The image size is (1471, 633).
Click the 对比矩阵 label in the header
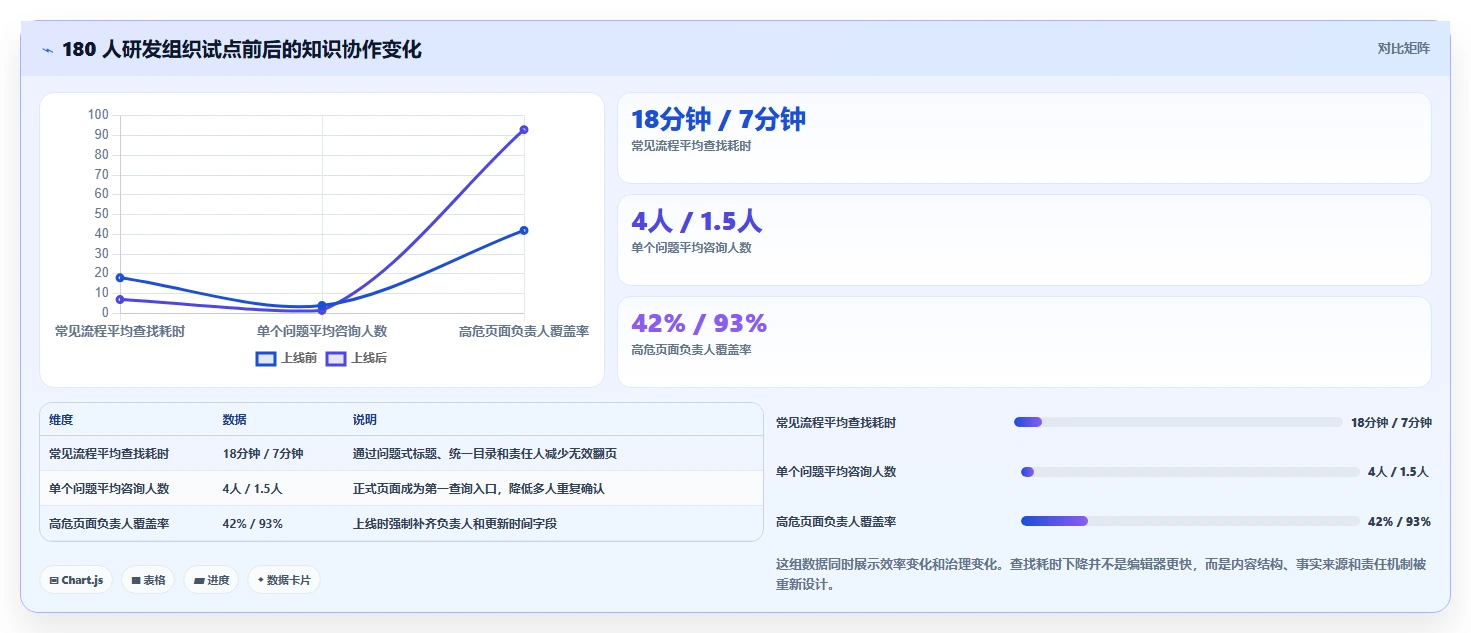[x=1404, y=48]
